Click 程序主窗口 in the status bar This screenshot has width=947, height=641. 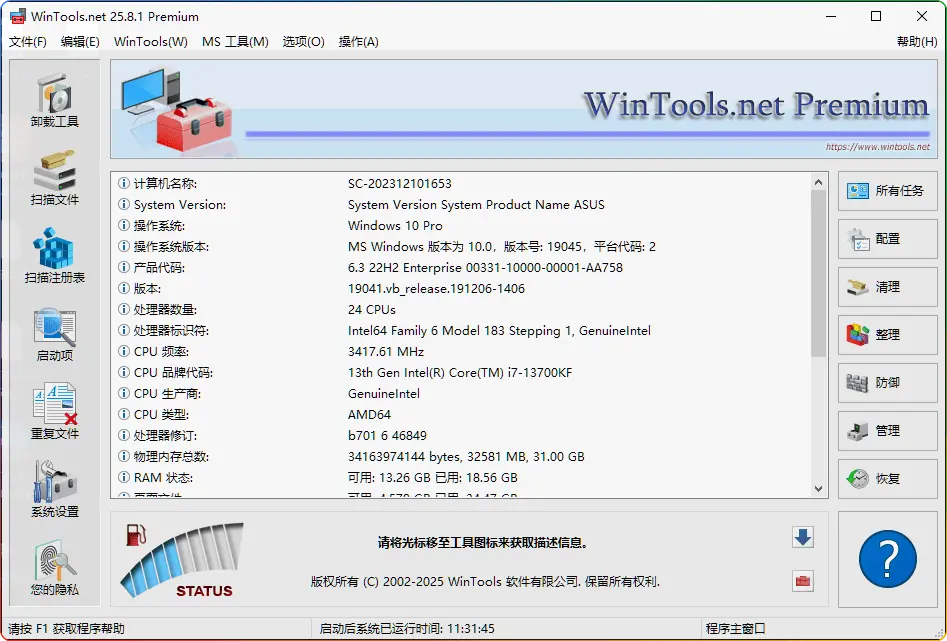(x=735, y=629)
